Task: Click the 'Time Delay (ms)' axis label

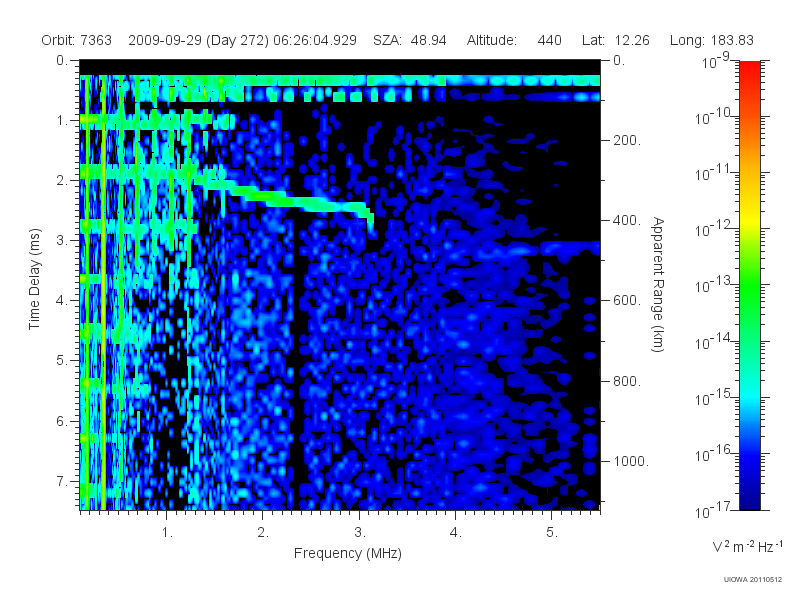Action: [34, 279]
